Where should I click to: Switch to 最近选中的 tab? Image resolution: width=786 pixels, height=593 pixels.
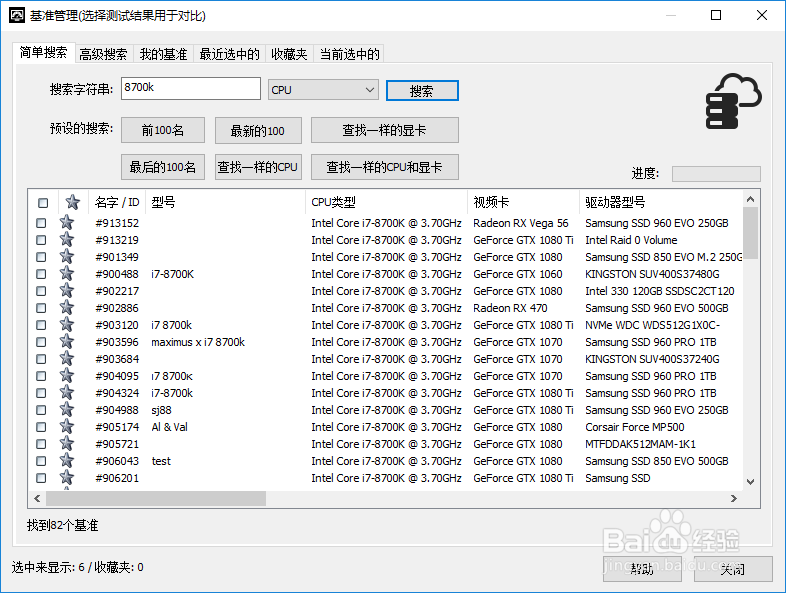point(230,54)
